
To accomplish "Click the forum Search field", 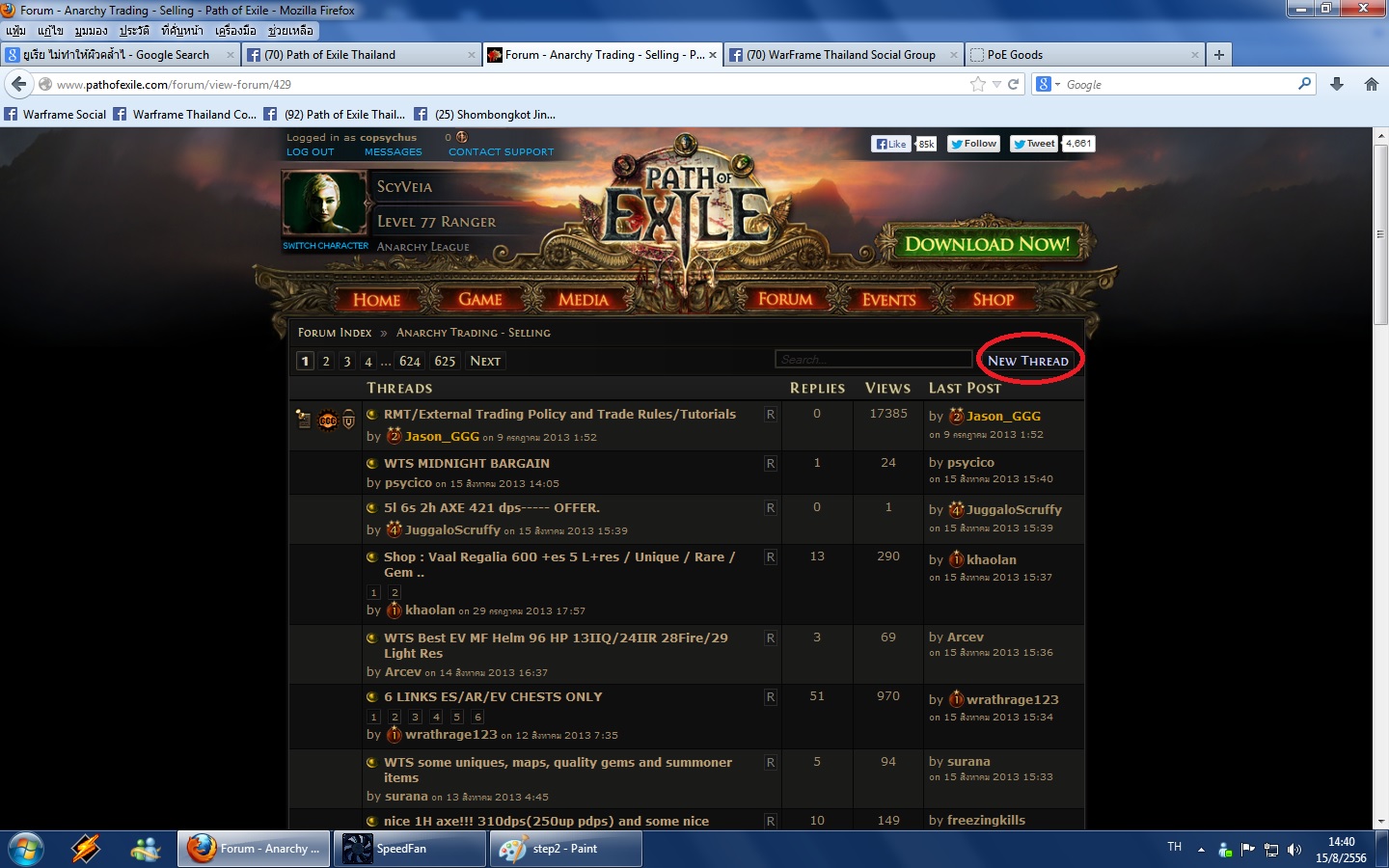I will (x=873, y=360).
